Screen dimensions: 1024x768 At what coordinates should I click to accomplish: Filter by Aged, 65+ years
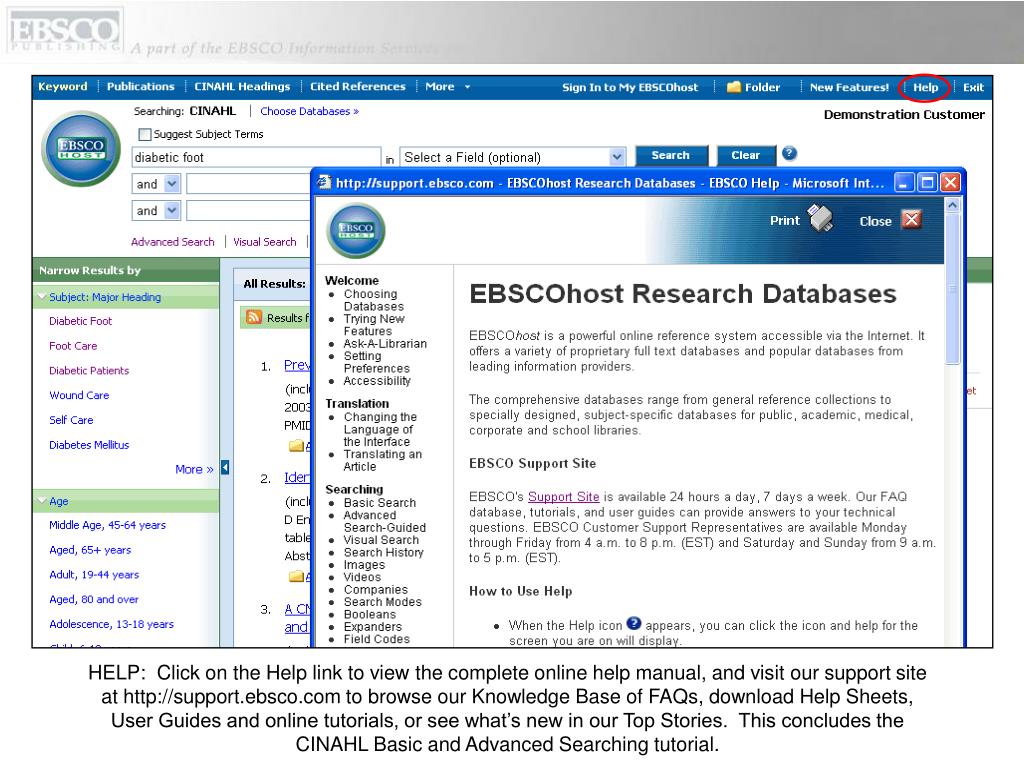(90, 550)
